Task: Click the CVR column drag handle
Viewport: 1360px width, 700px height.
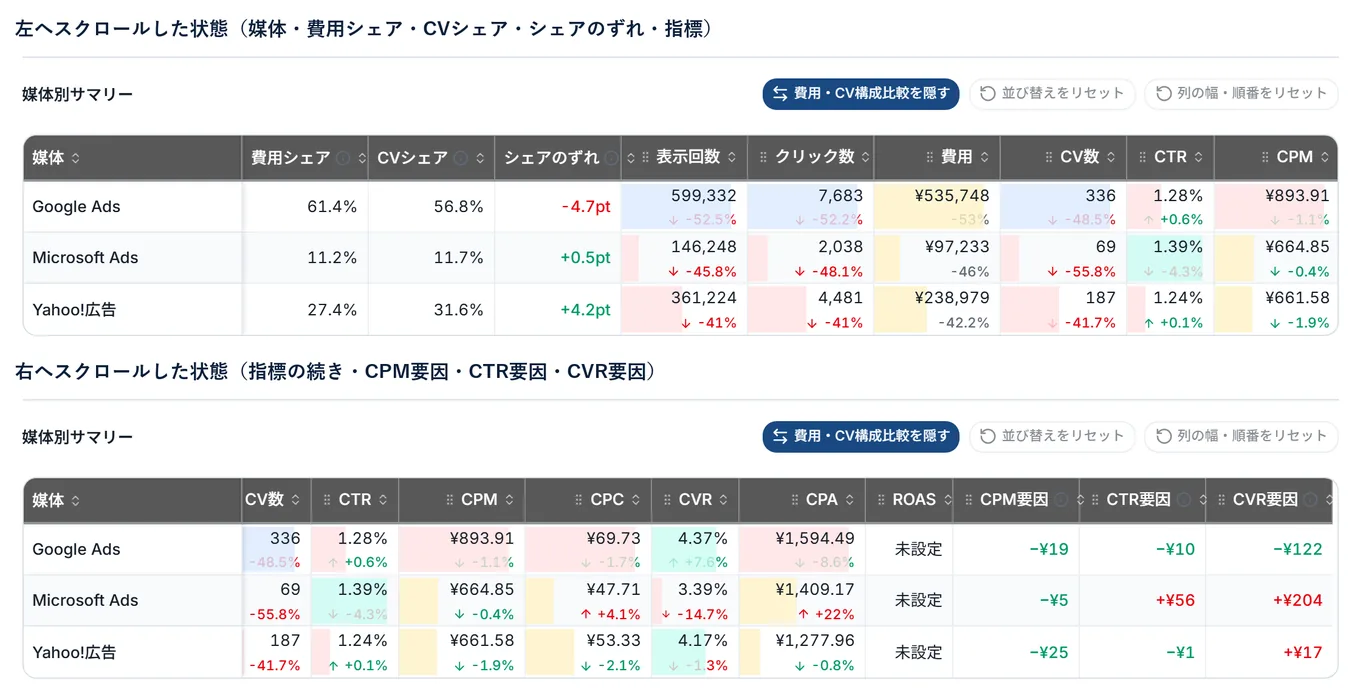Action: pos(668,500)
